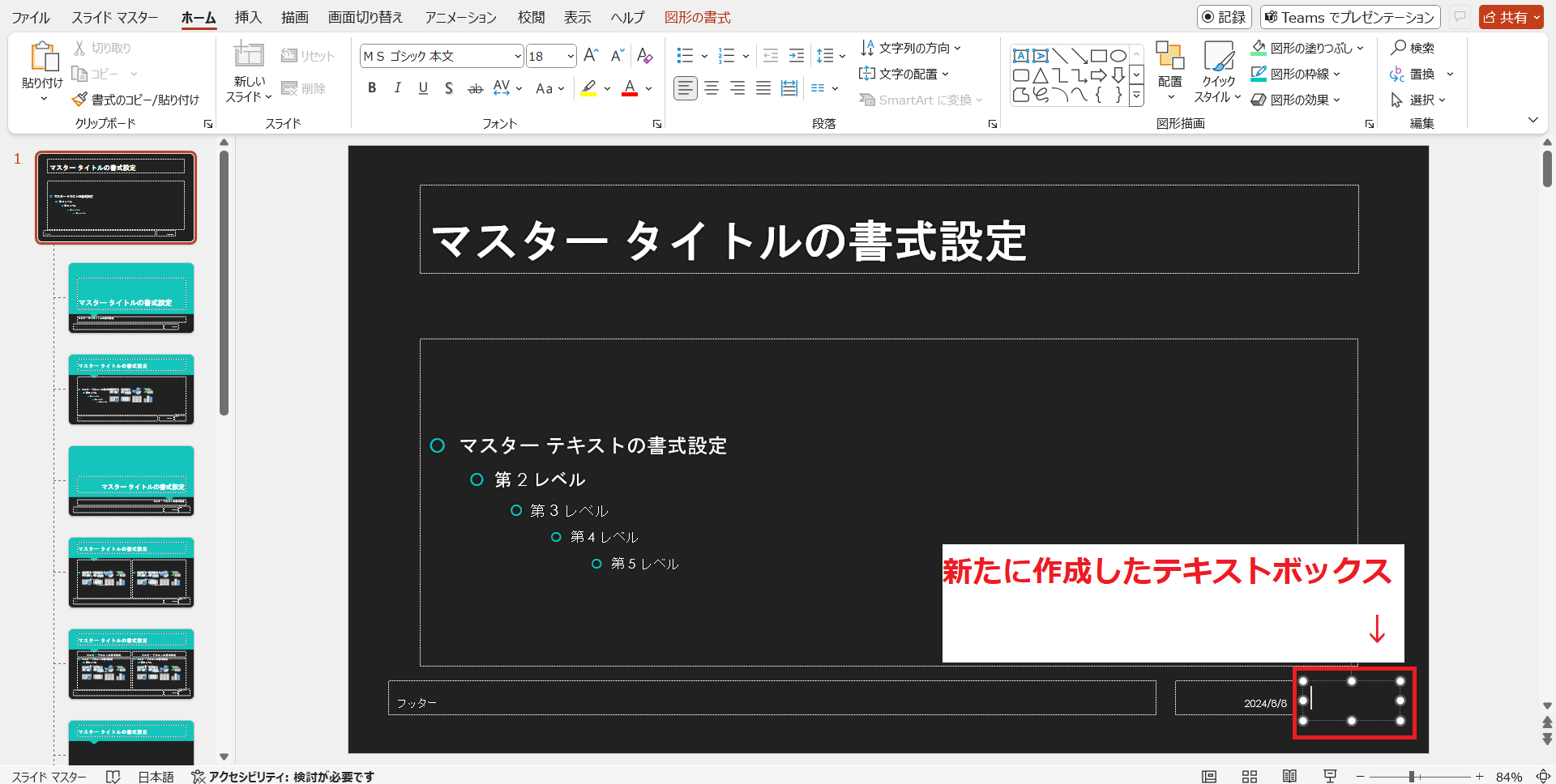Switch to Insert (挿入) tab
Screen dimensions: 1556x784
pyautogui.click(x=248, y=17)
